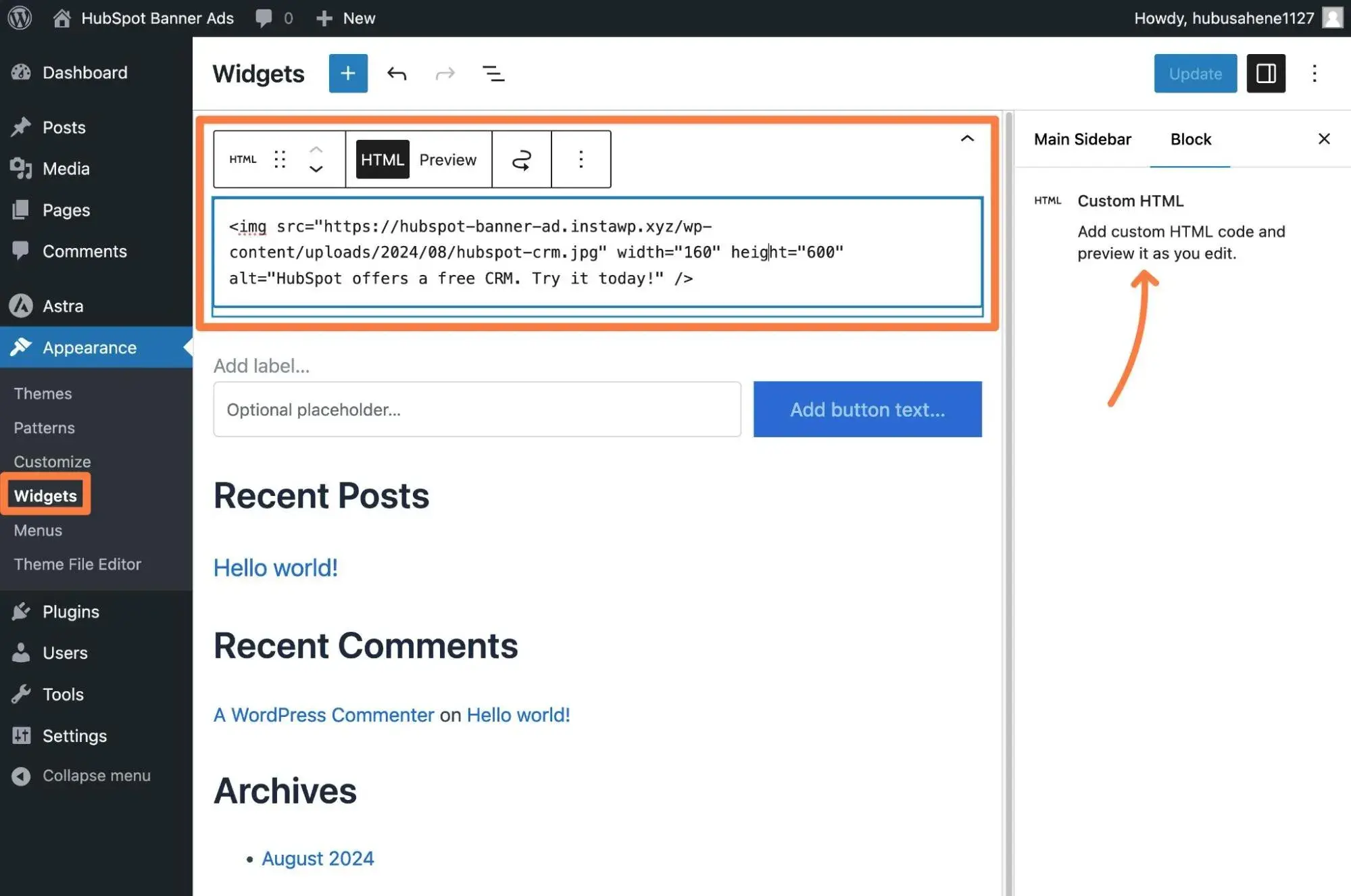Open the Pages menu
This screenshot has width=1351, height=896.
pos(96,210)
